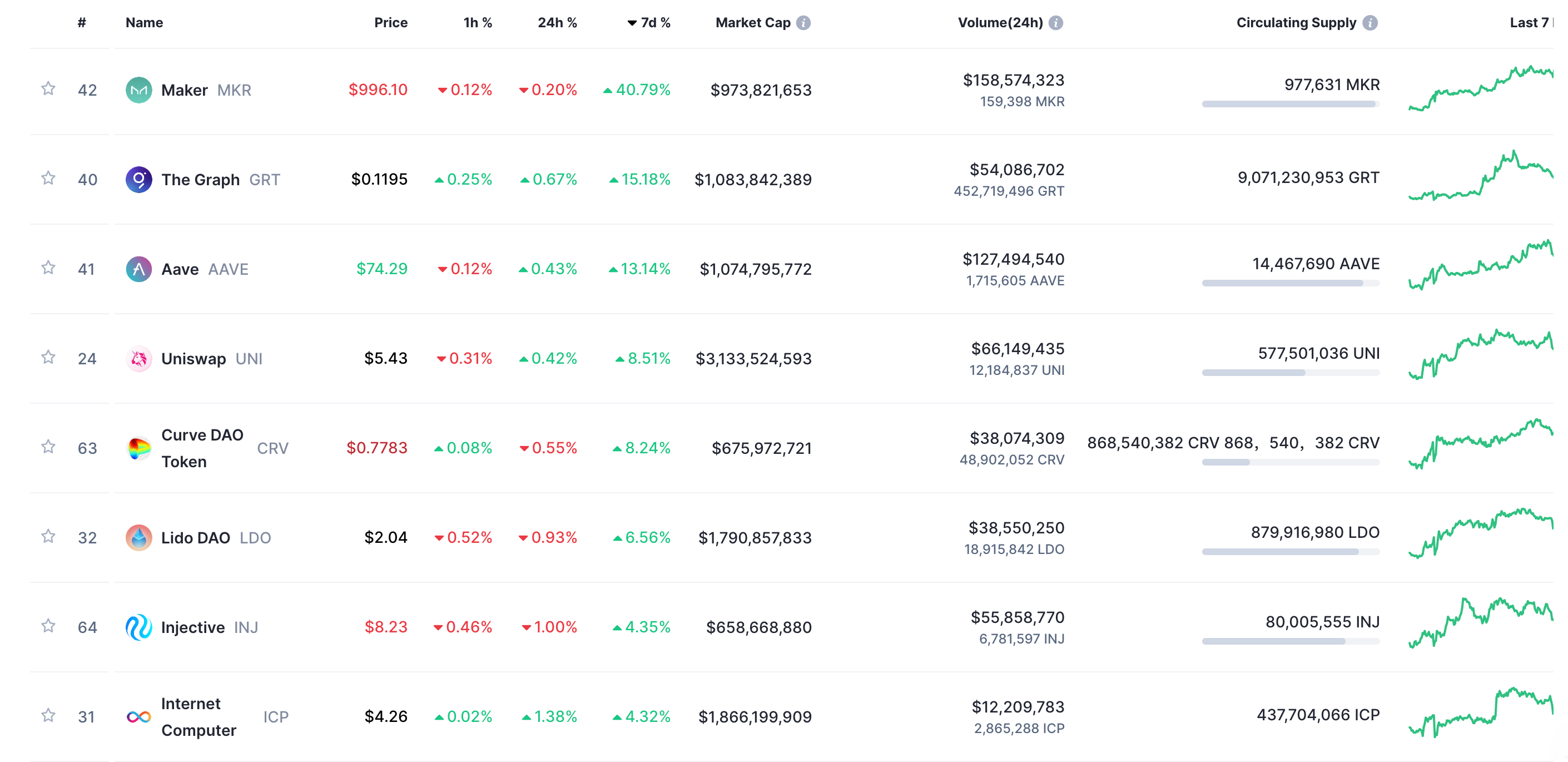Click Uniswap circulating supply progress bar
1568x762 pixels.
coord(1291,373)
